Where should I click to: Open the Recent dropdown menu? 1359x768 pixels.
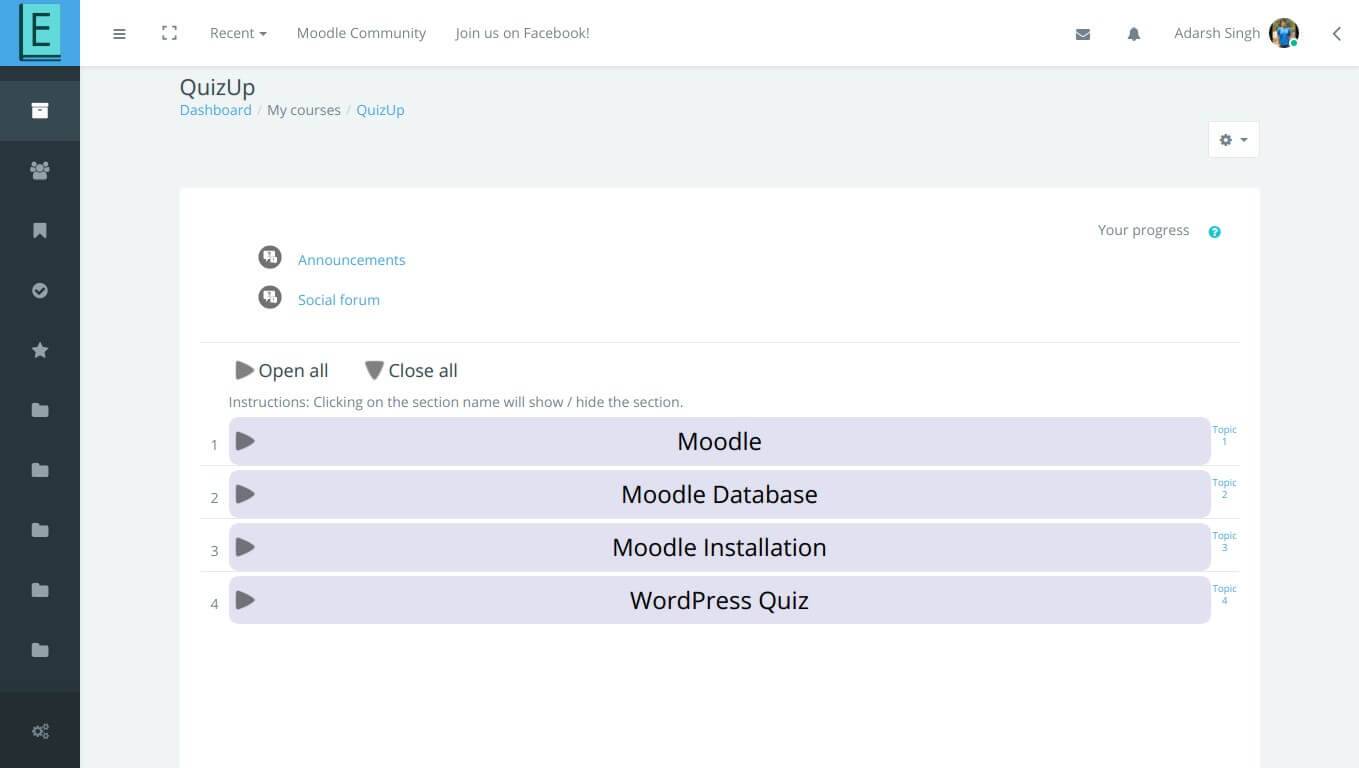point(238,33)
